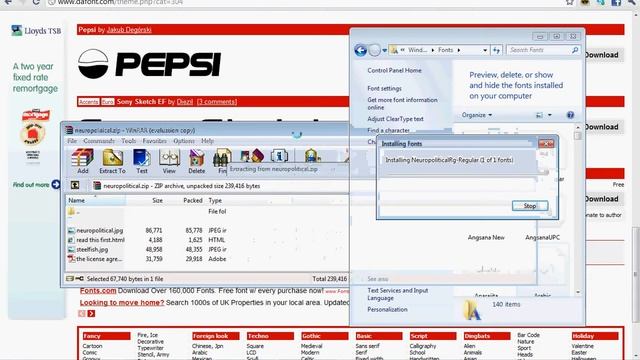Viewport: 640px width, 360px height.
Task: Open the Options menu in WinRAR
Action: [184, 141]
